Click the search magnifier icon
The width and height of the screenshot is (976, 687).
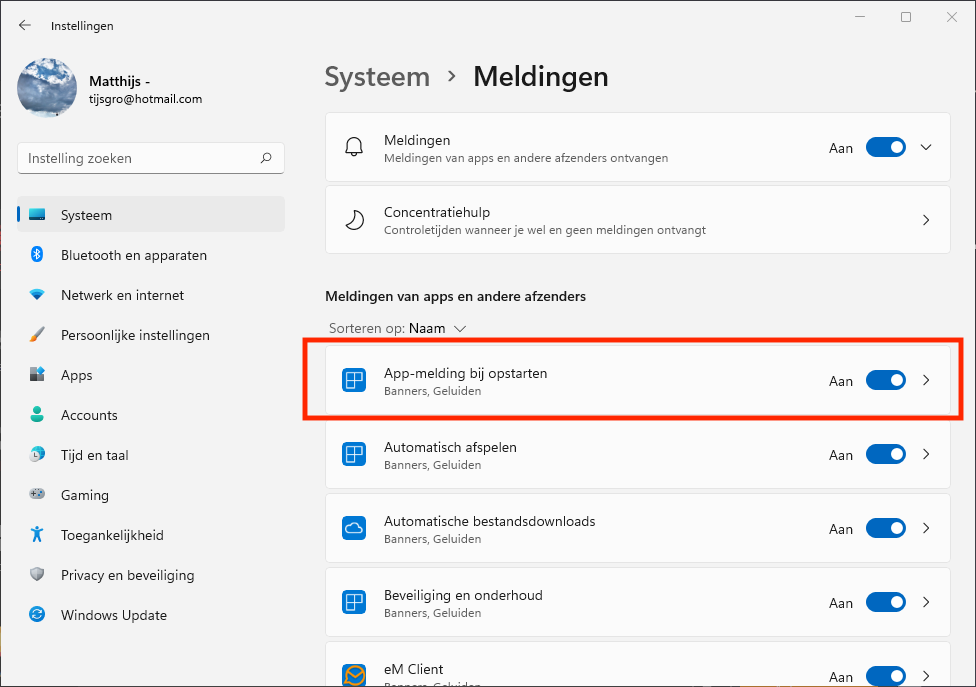click(266, 158)
